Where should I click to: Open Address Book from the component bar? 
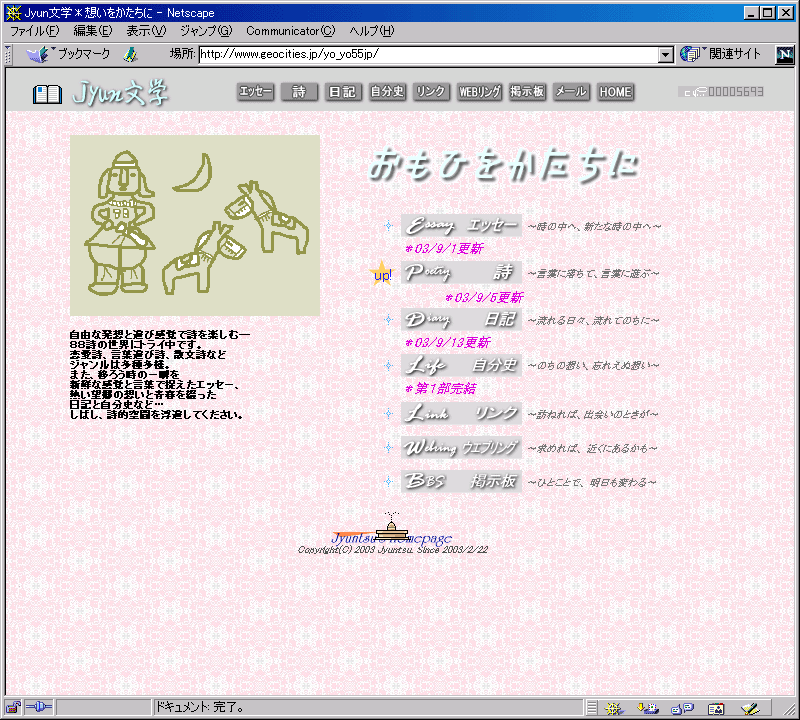coord(716,708)
